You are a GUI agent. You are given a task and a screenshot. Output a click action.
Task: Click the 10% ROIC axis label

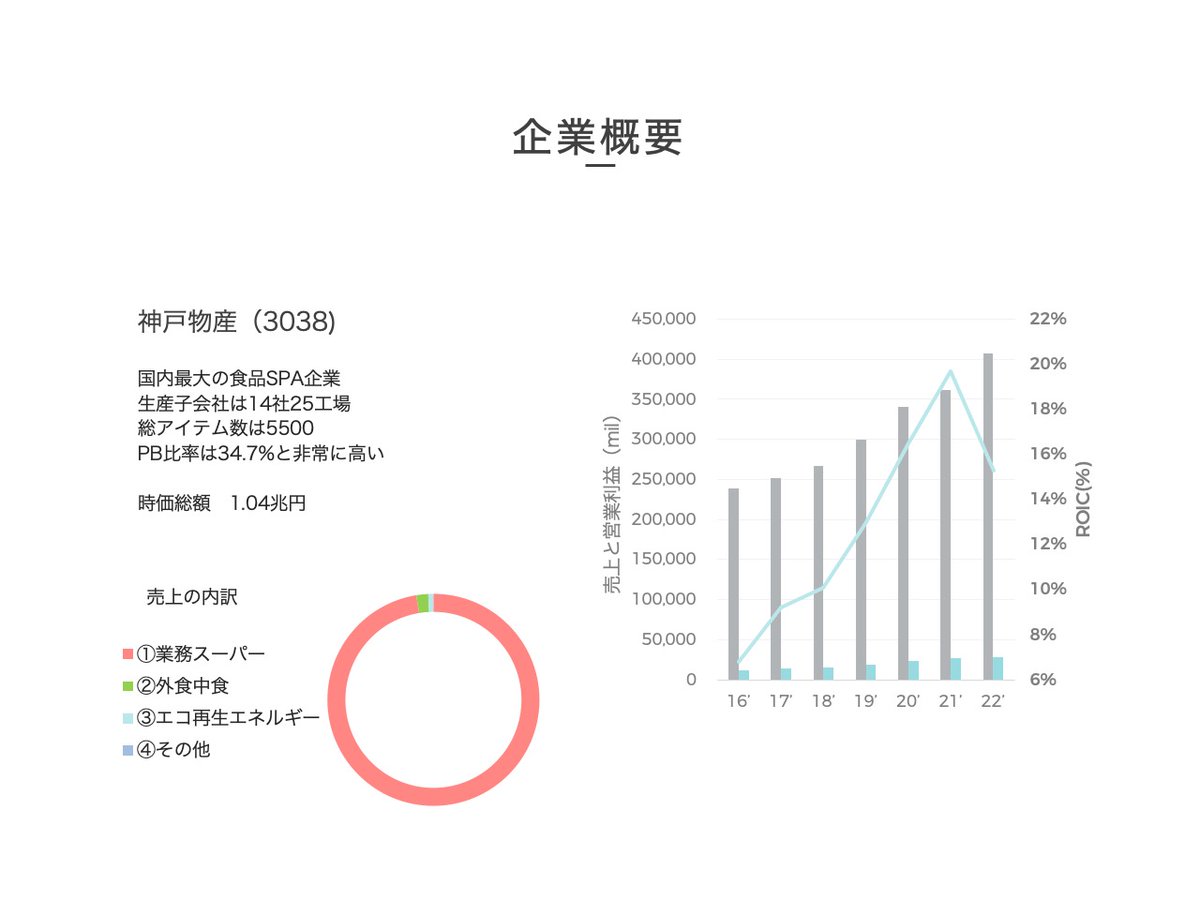point(1049,589)
